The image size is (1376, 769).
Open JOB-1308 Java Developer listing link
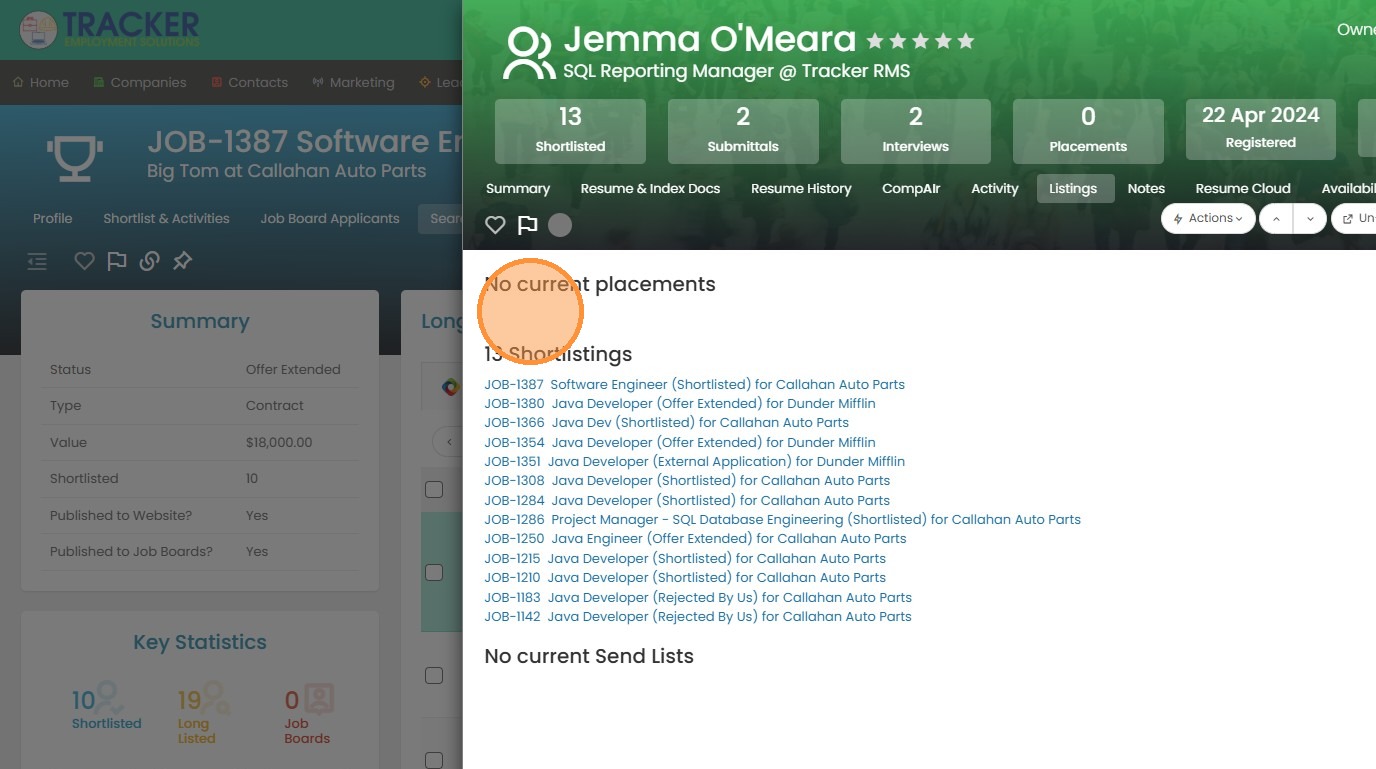[687, 480]
